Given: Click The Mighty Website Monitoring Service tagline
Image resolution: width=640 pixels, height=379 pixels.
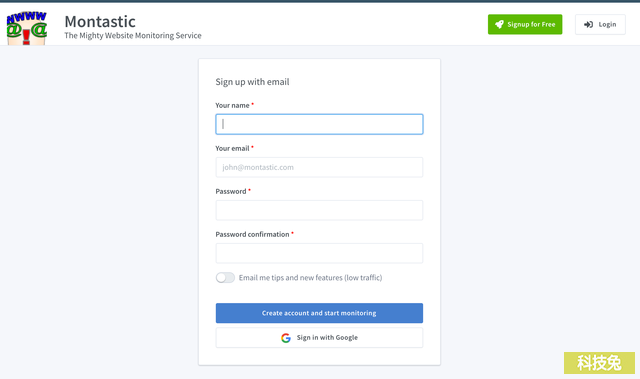Looking at the screenshot, I should pyautogui.click(x=133, y=35).
